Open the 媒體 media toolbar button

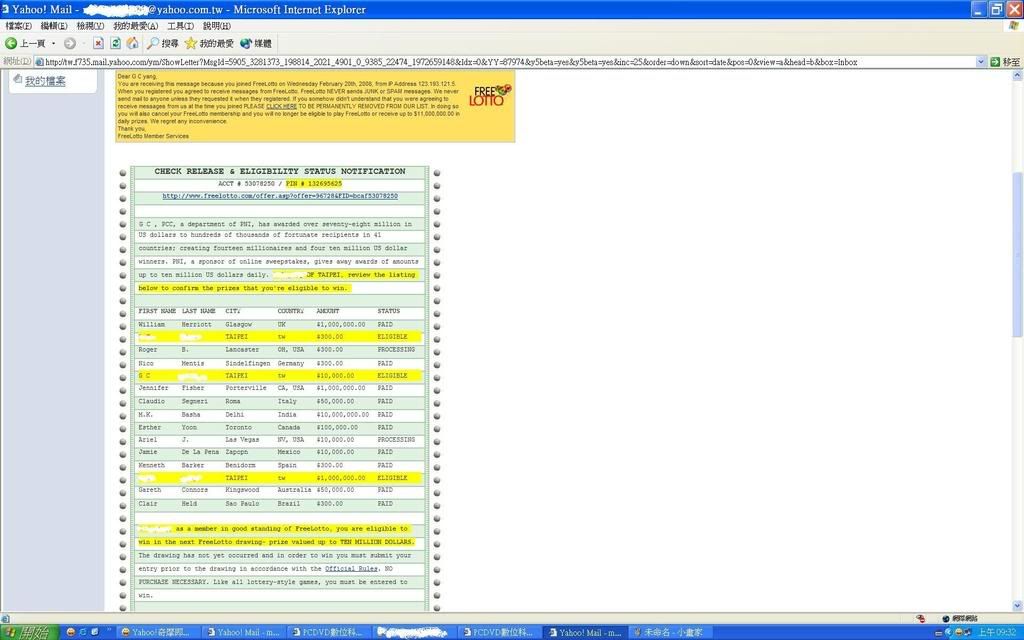pos(255,43)
